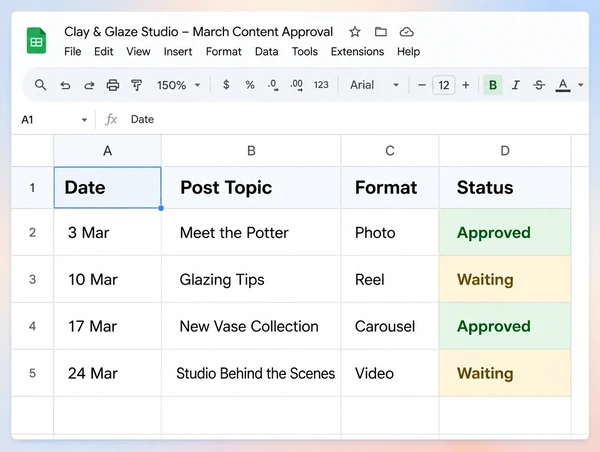Screen dimensions: 600x452
Task: Increase font size with plus
Action: click(466, 85)
